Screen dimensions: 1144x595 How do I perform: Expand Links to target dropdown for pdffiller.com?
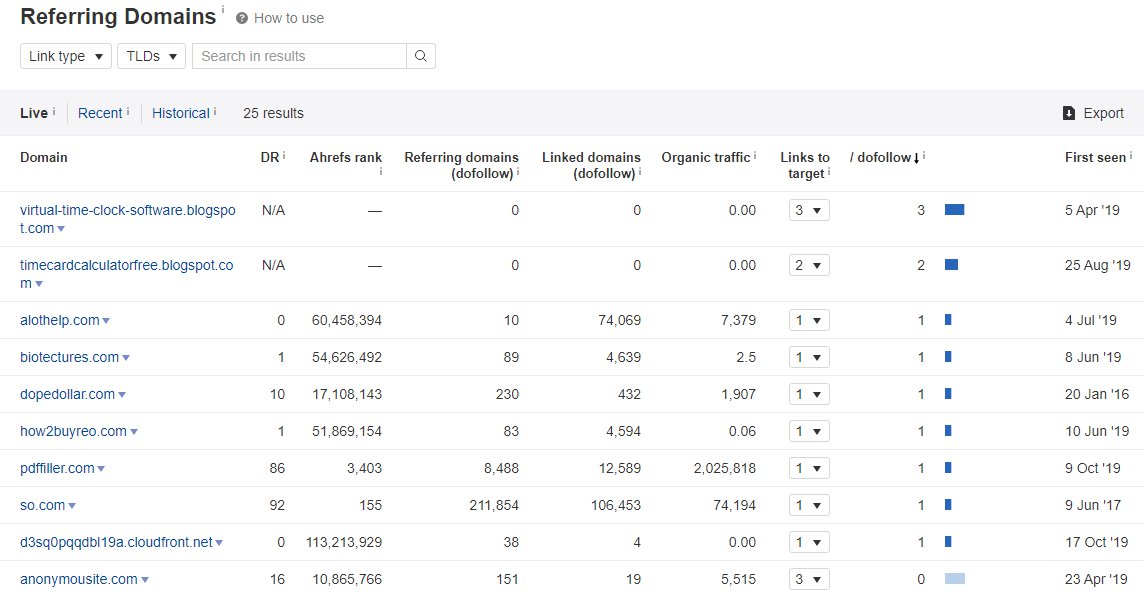(x=808, y=468)
